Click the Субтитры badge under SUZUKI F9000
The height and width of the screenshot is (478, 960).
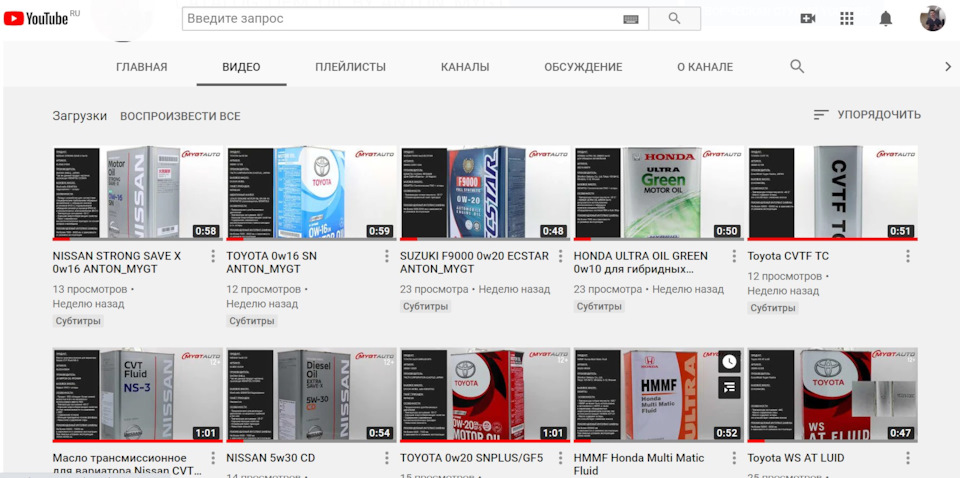pos(426,307)
